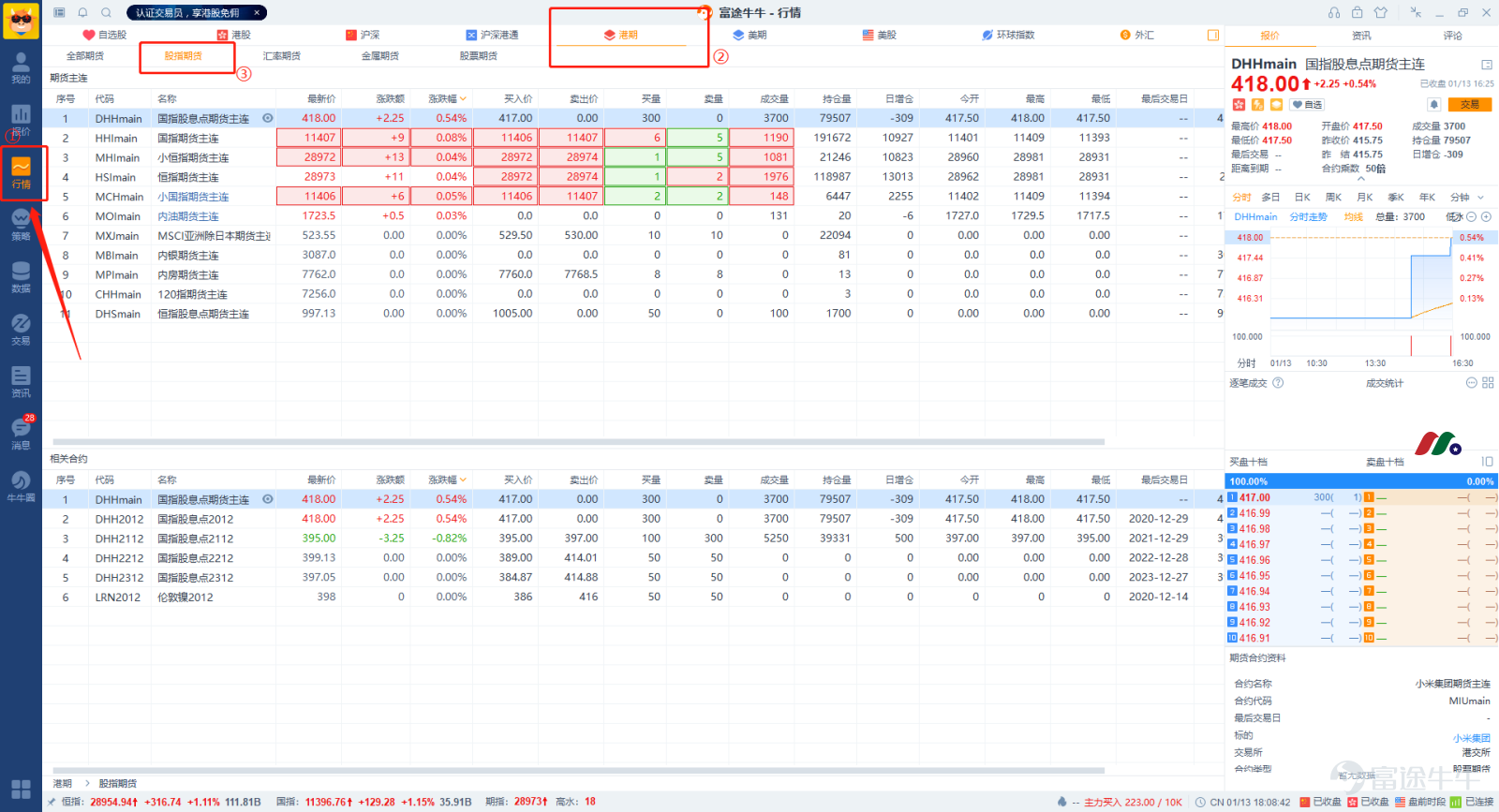Toggle eye icon on DHHmain row in 期货主连
Viewport: 1499px width, 812px height.
click(267, 118)
